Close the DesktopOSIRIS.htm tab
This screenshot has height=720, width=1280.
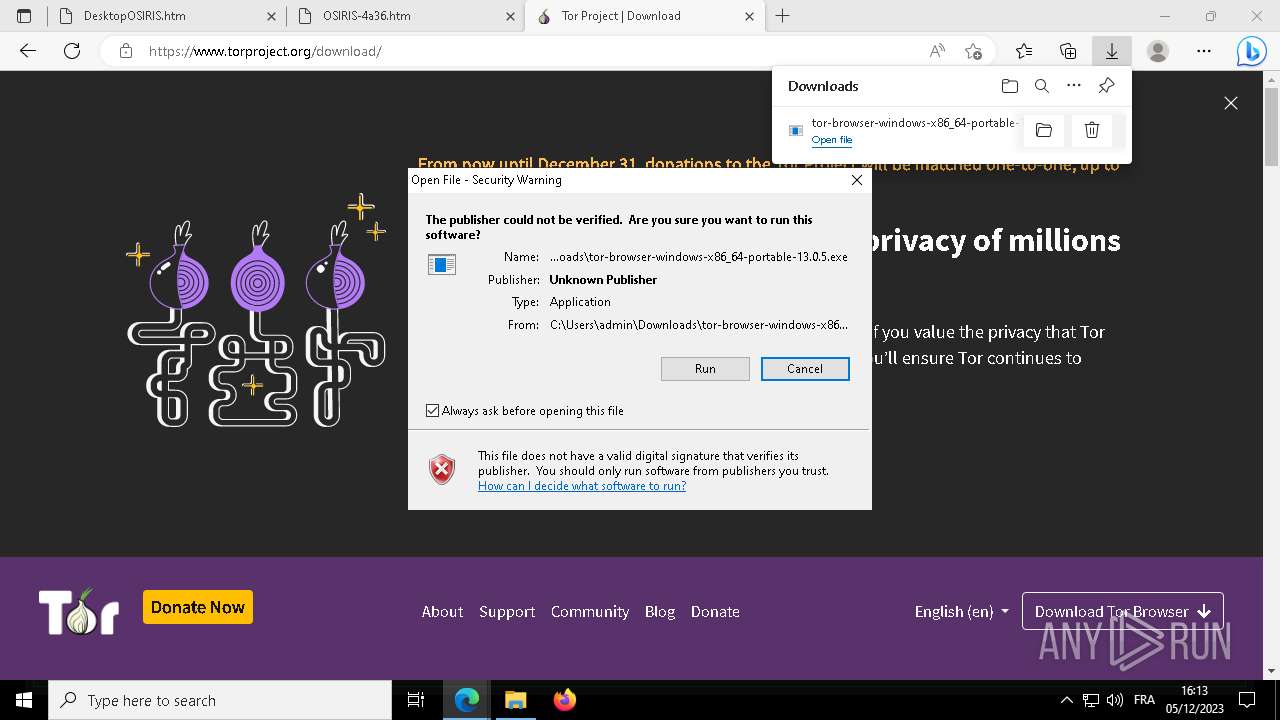tap(272, 16)
